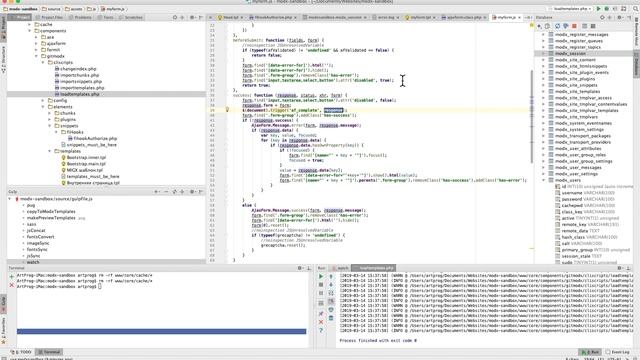Stop the process in the Run panel
Screen dimensions: 640x360
(321, 285)
